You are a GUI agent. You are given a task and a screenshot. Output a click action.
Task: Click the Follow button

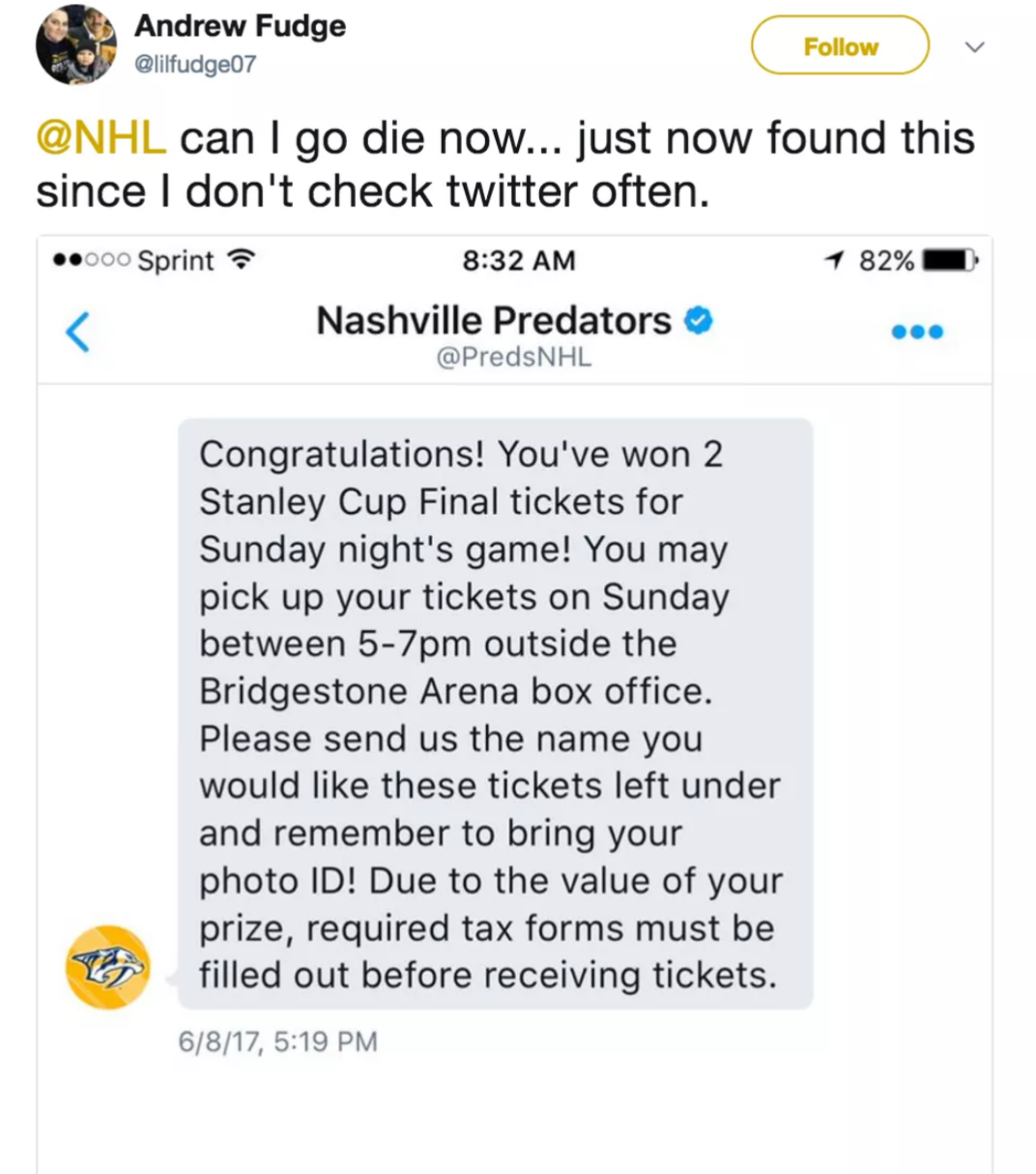click(x=840, y=45)
